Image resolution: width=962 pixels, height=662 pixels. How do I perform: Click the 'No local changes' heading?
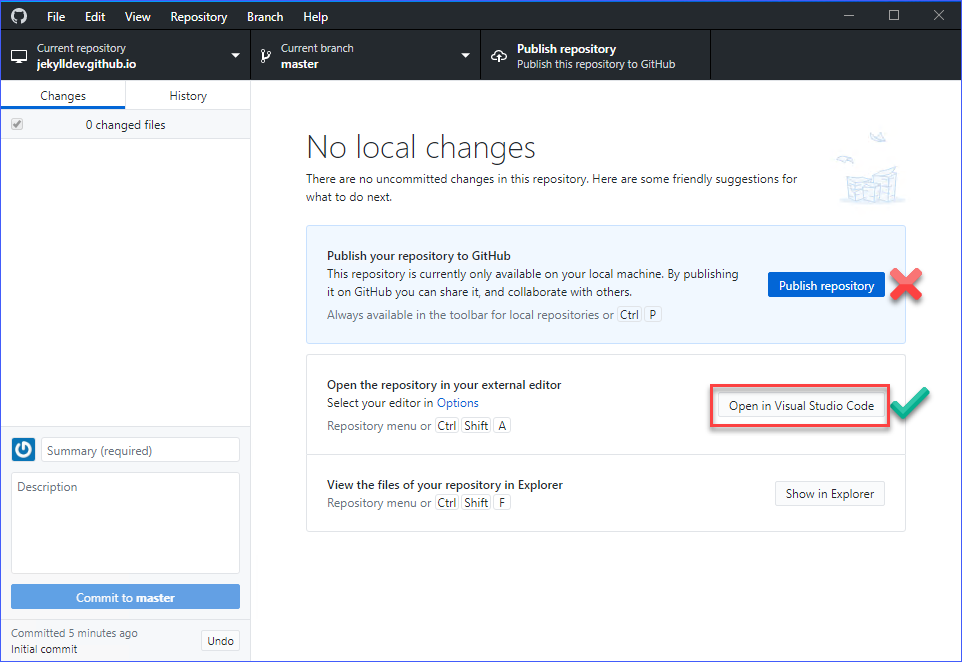click(421, 147)
